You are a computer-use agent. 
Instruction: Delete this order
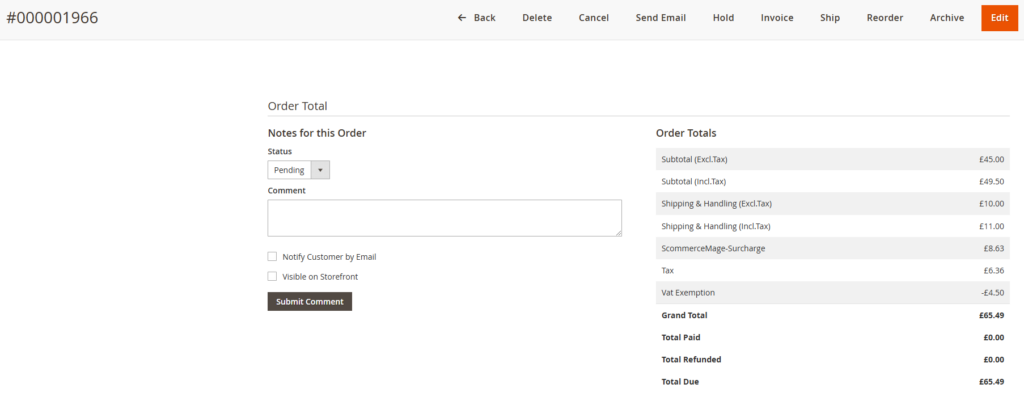tap(537, 18)
